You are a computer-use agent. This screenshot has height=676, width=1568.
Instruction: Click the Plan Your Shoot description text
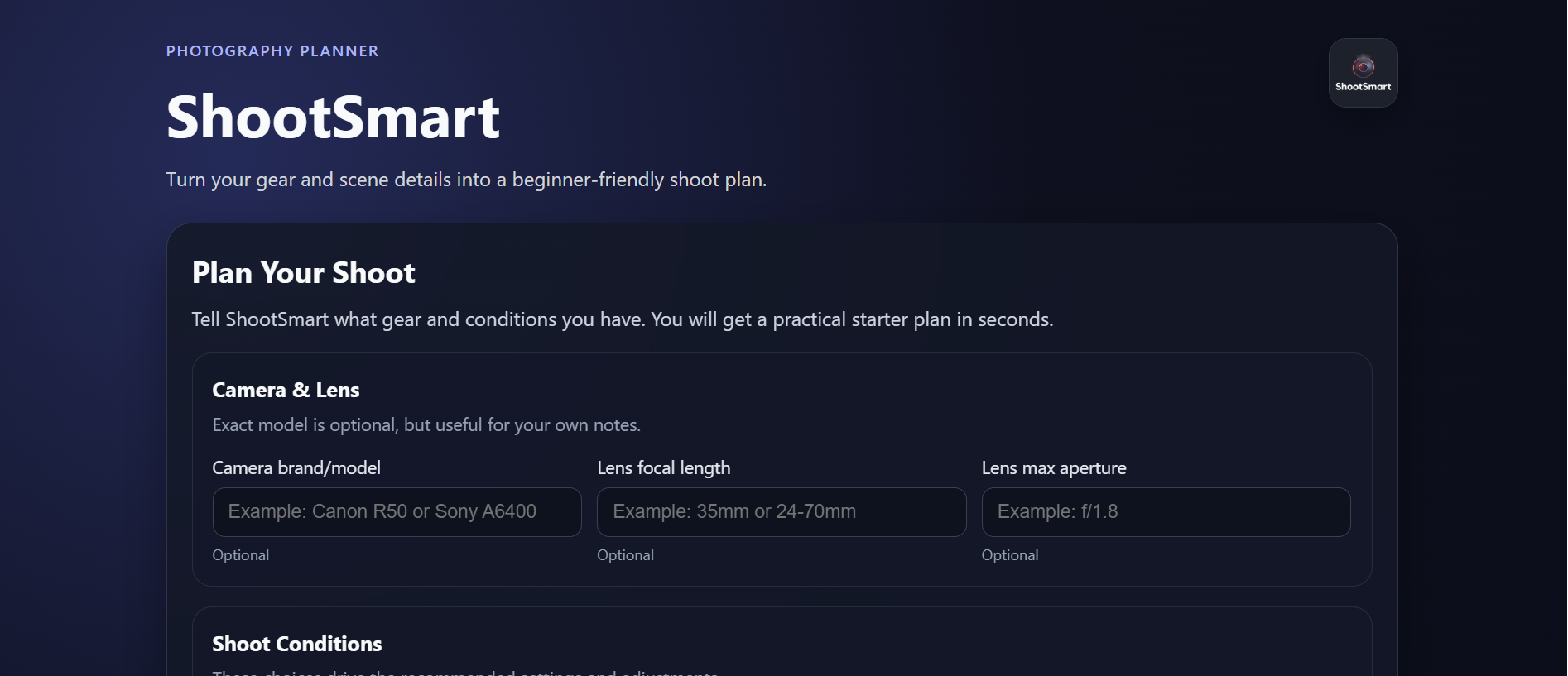pos(622,319)
